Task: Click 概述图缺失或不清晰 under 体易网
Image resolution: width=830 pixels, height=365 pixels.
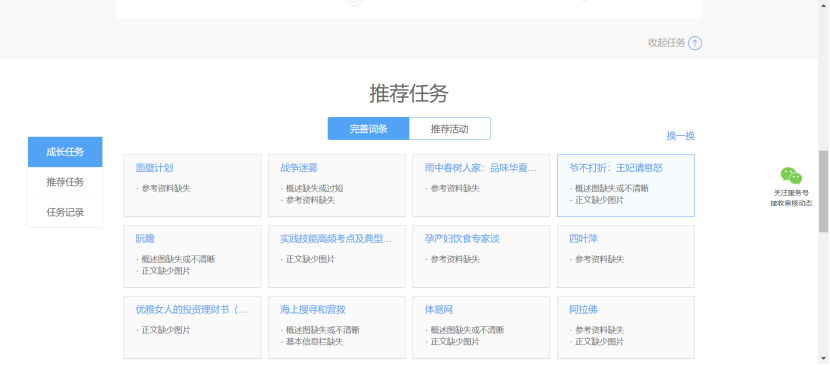Action: pyautogui.click(x=467, y=330)
